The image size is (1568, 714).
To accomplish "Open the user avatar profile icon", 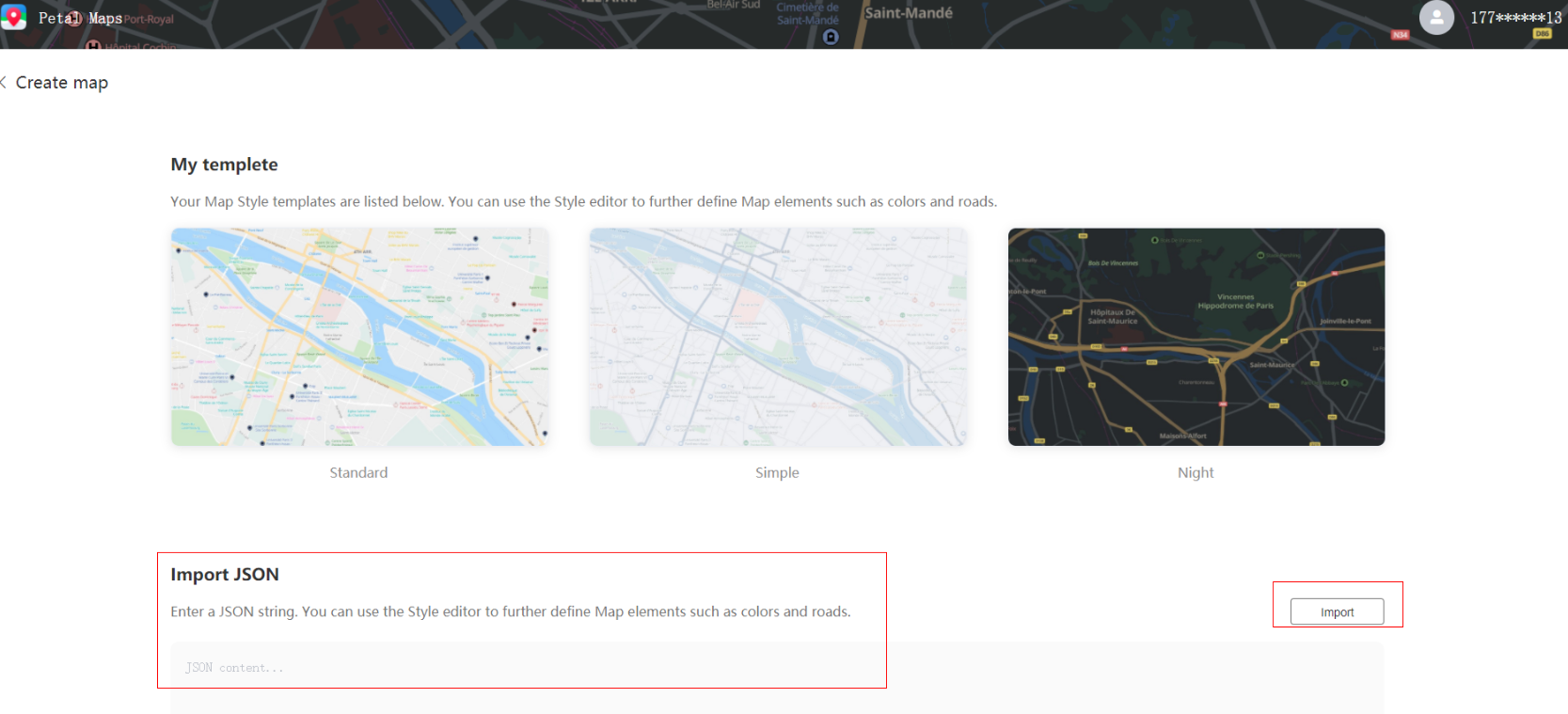I will pos(1435,17).
